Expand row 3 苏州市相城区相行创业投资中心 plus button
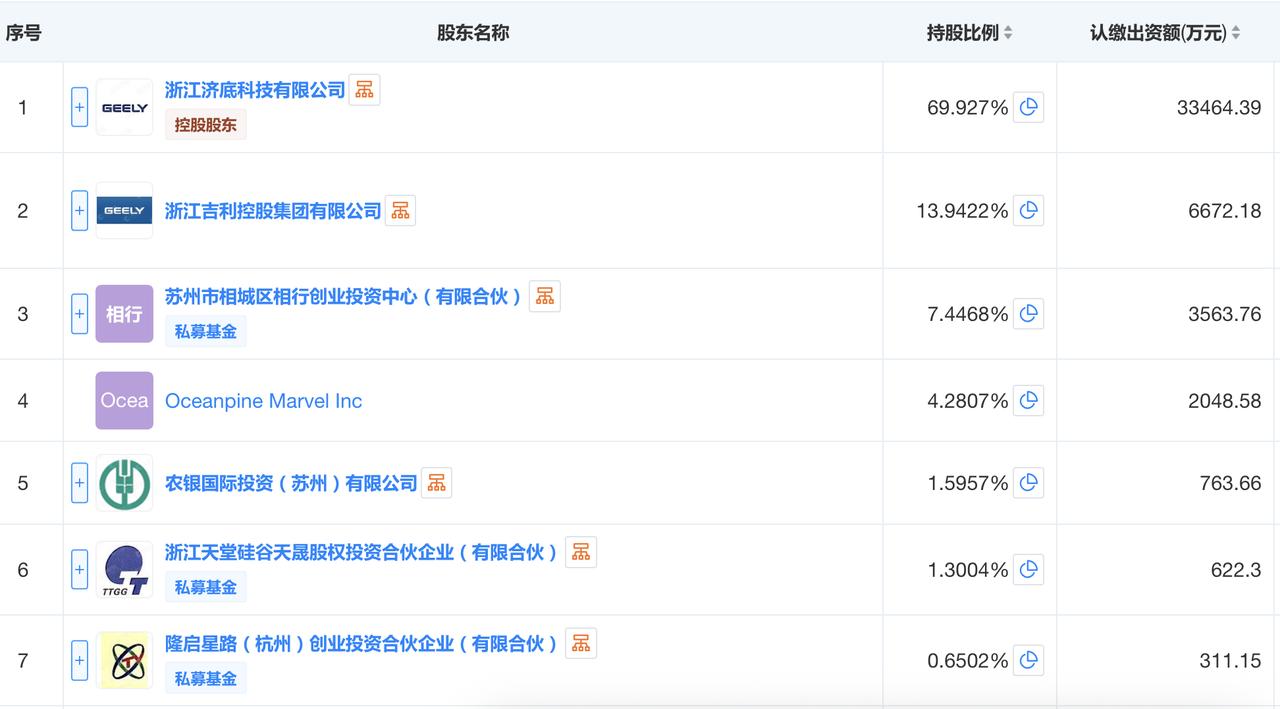1280x709 pixels. (x=79, y=314)
